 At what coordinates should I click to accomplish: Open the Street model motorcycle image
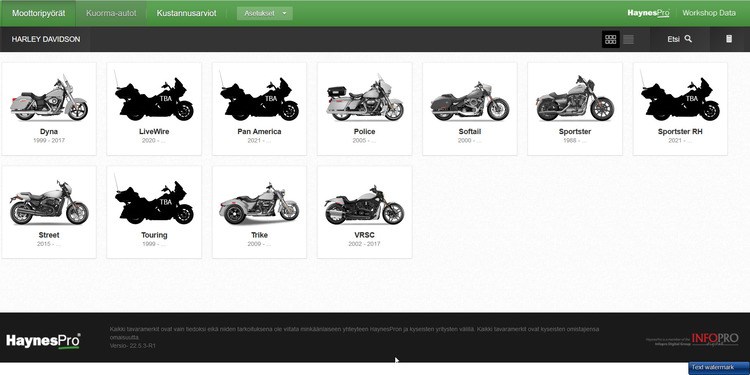click(49, 203)
